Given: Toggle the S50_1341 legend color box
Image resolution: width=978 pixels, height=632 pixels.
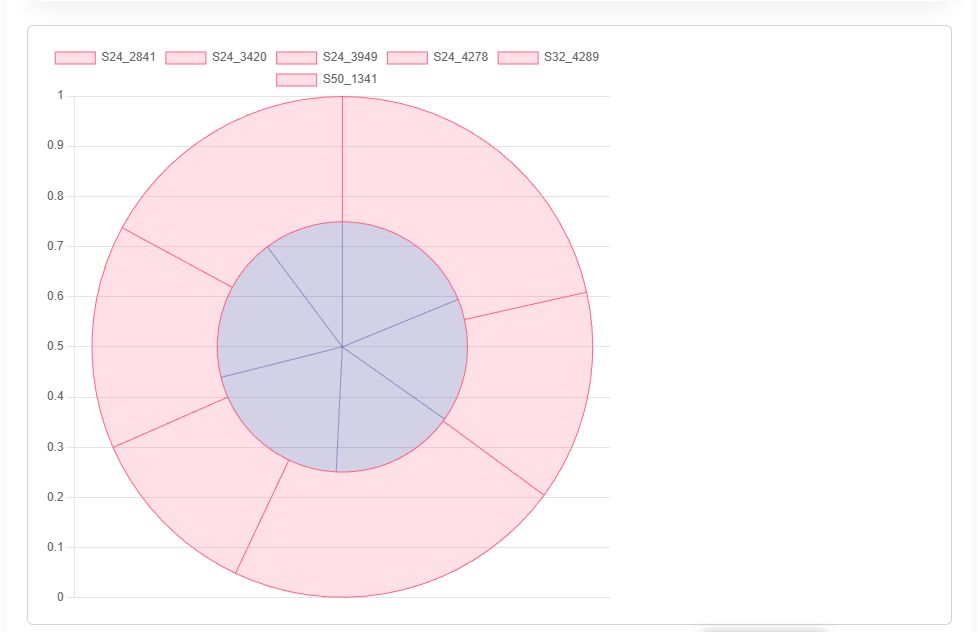Looking at the screenshot, I should coord(296,79).
